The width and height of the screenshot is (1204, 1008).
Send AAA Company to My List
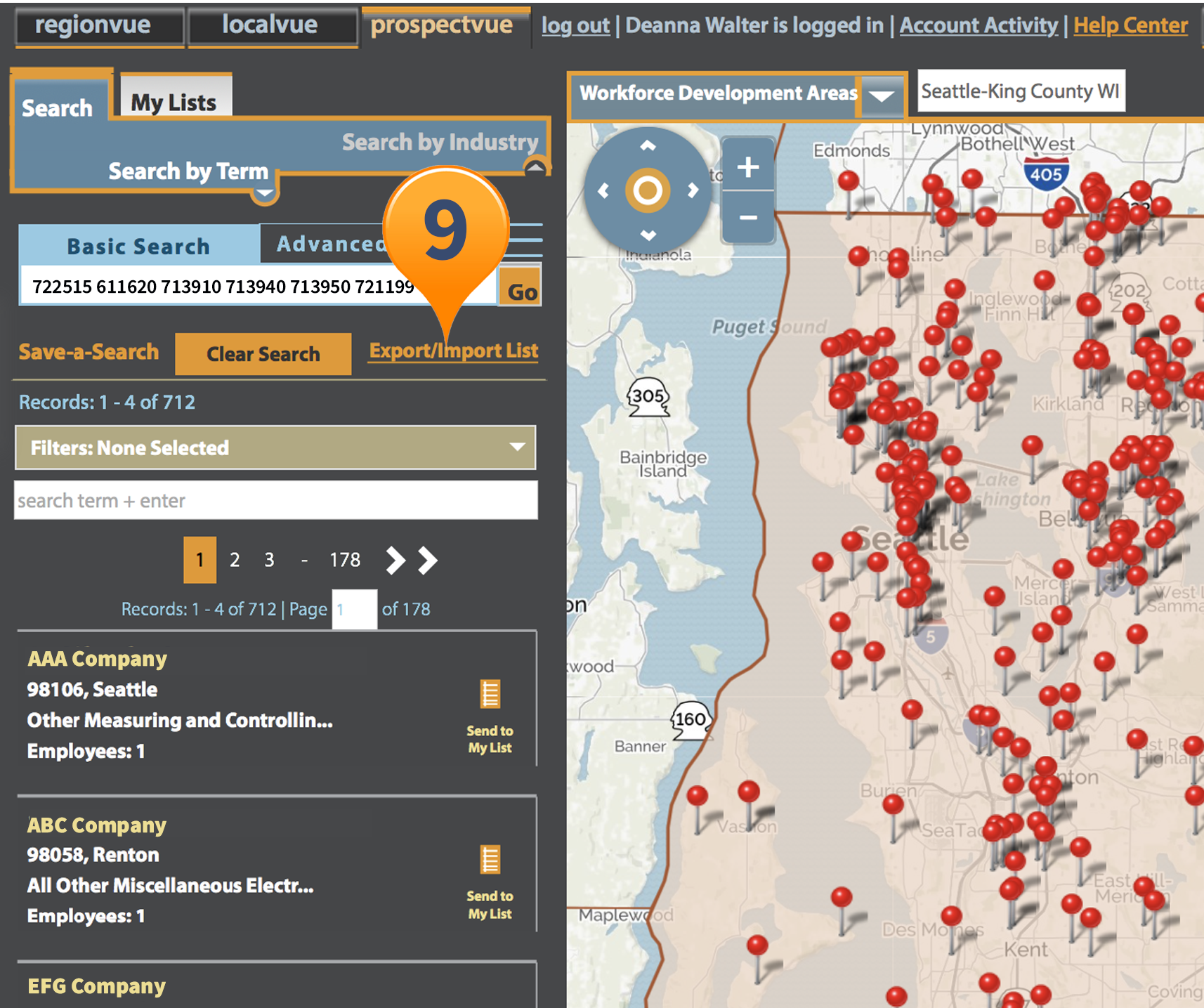tap(490, 717)
